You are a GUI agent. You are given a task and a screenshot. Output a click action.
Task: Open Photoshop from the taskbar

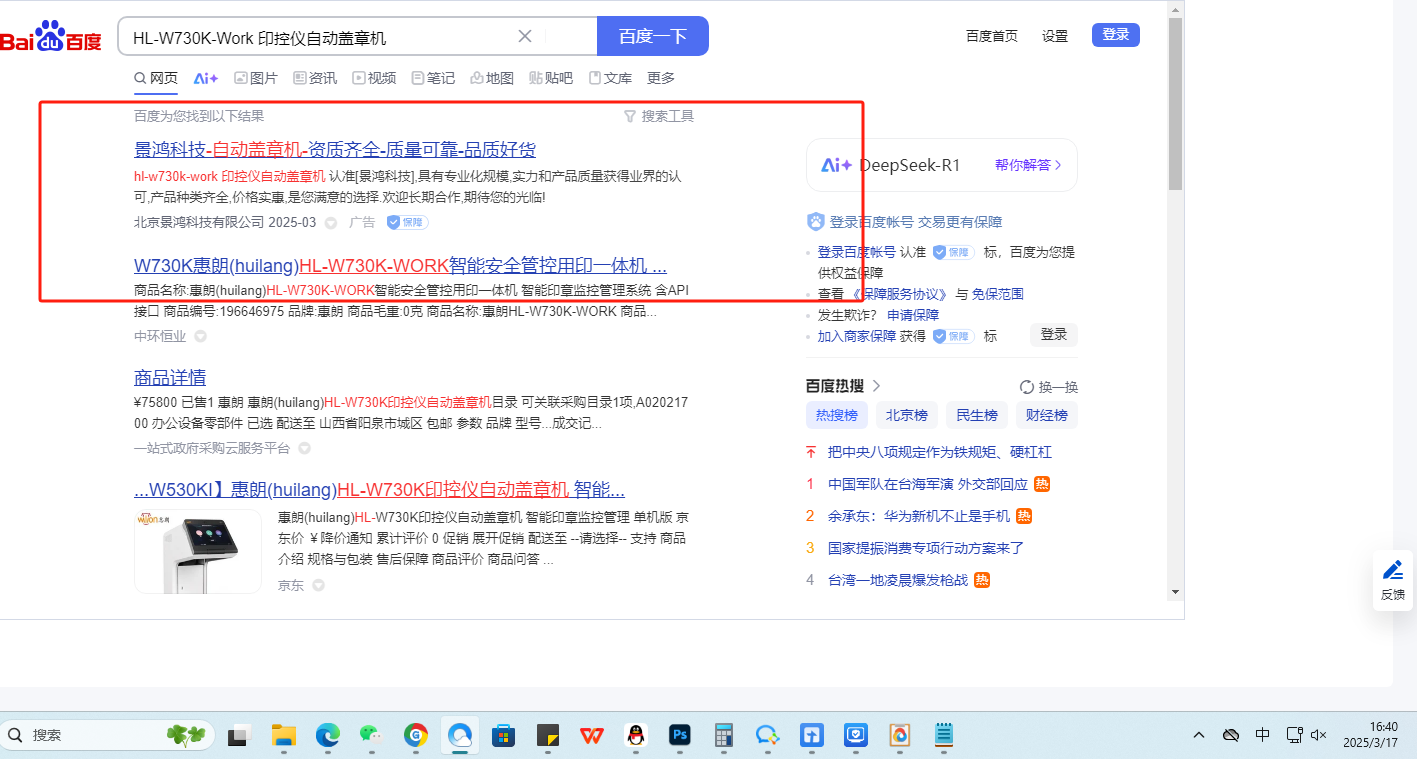click(x=680, y=735)
